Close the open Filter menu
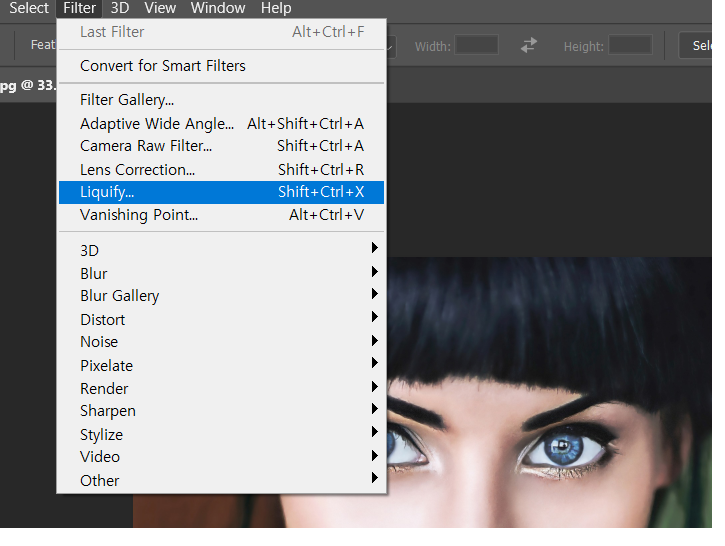Screen dimensions: 725x546 79,8
